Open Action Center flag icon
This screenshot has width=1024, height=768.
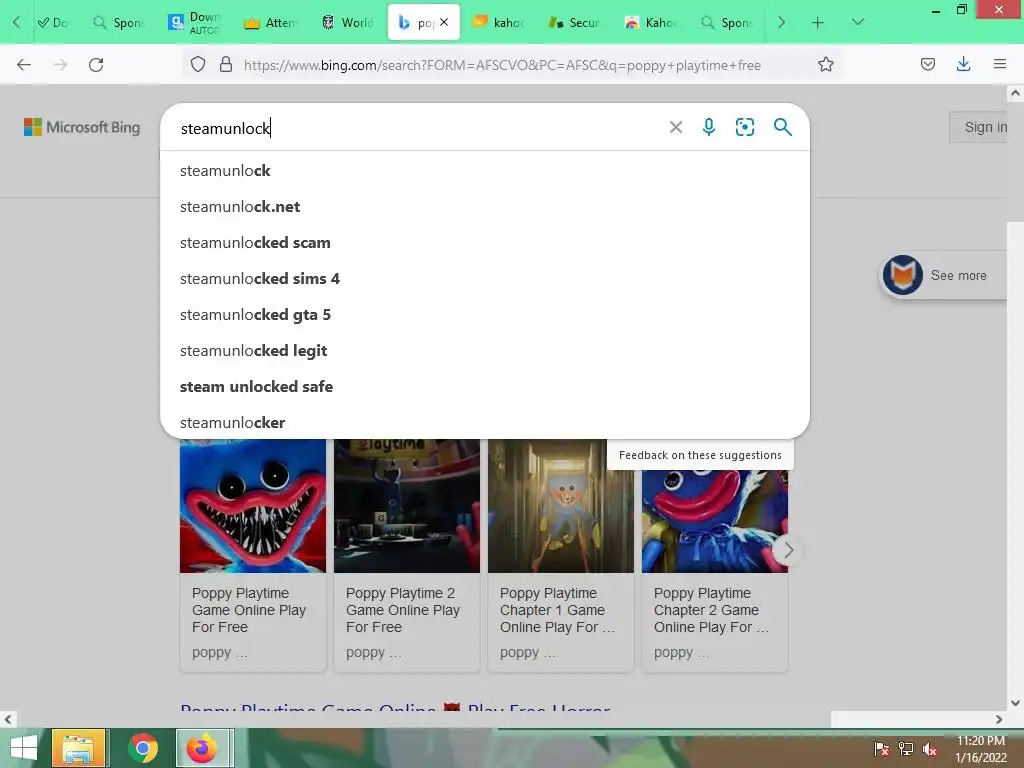pos(881,749)
